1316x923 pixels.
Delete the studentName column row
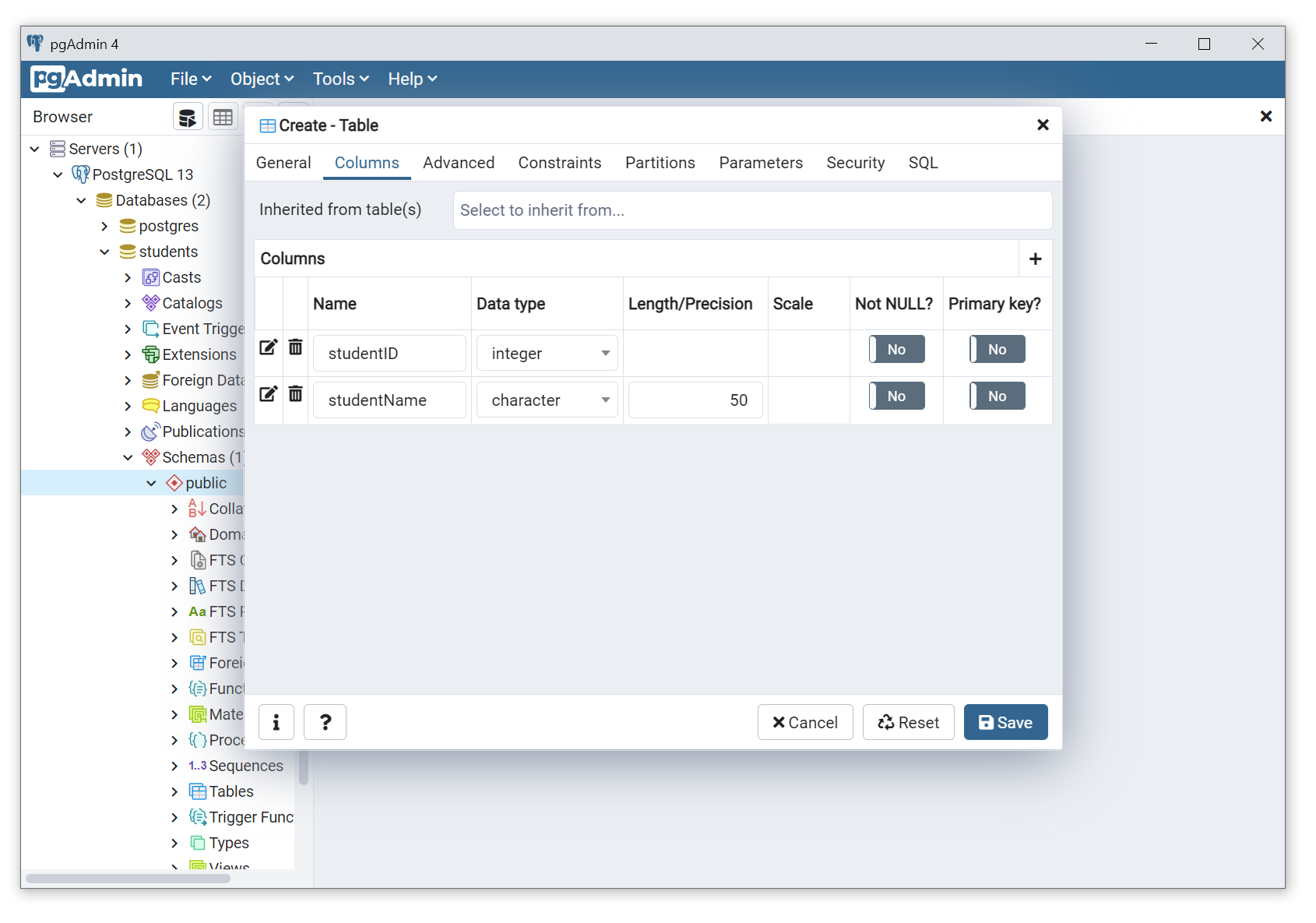pos(295,394)
